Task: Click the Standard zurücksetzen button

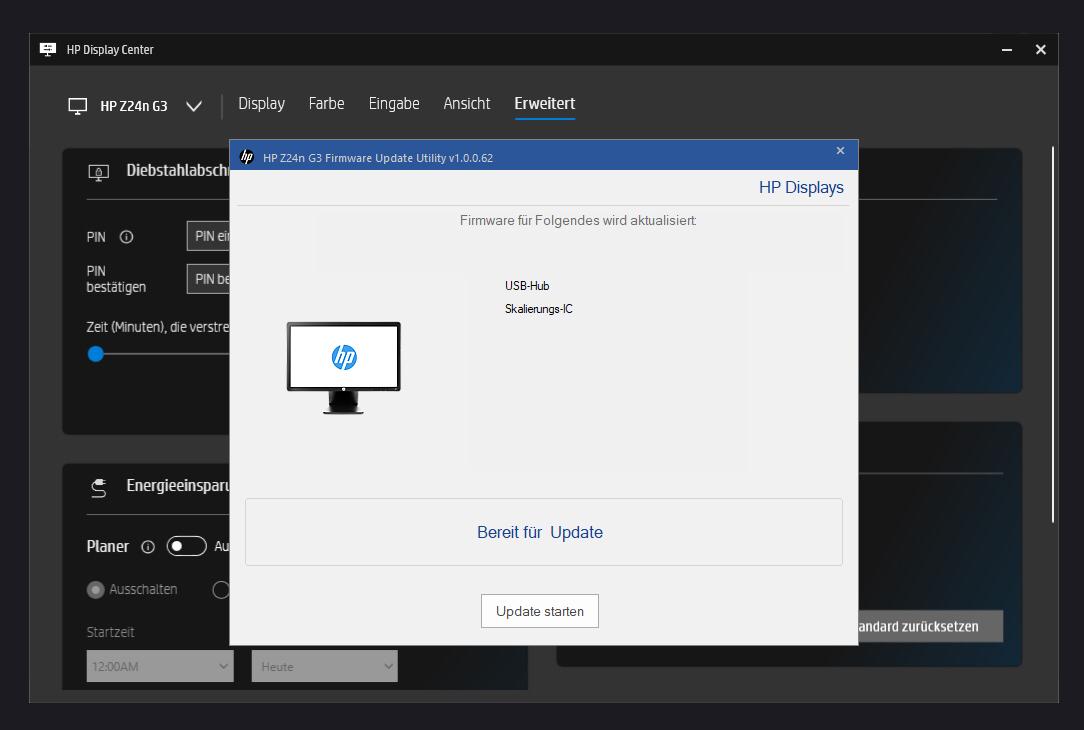Action: click(x=931, y=626)
